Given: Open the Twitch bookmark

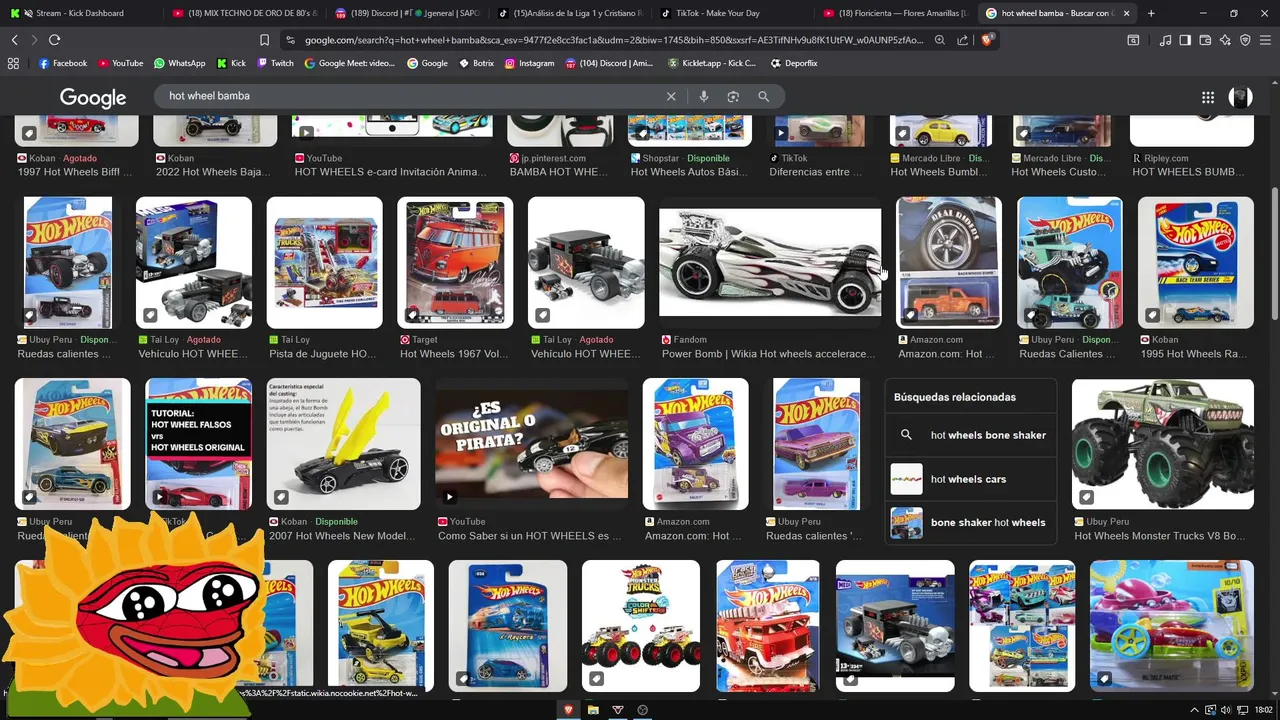Looking at the screenshot, I should click(x=276, y=63).
